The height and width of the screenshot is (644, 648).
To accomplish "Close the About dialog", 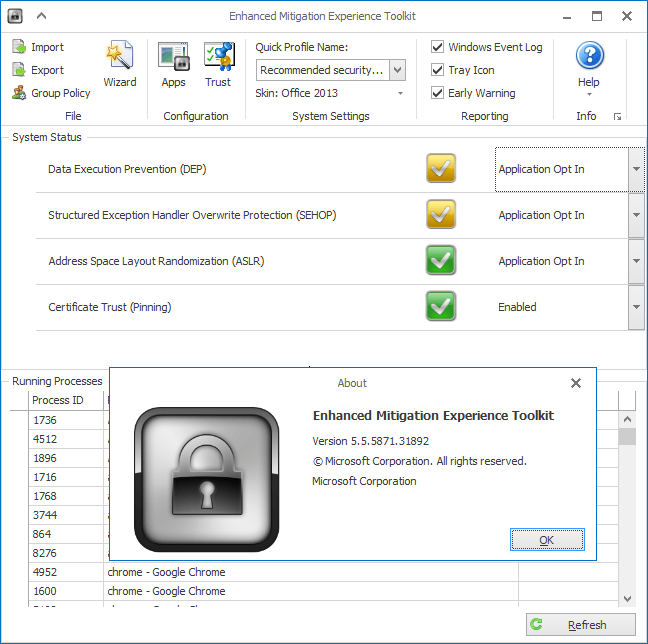I will click(576, 383).
